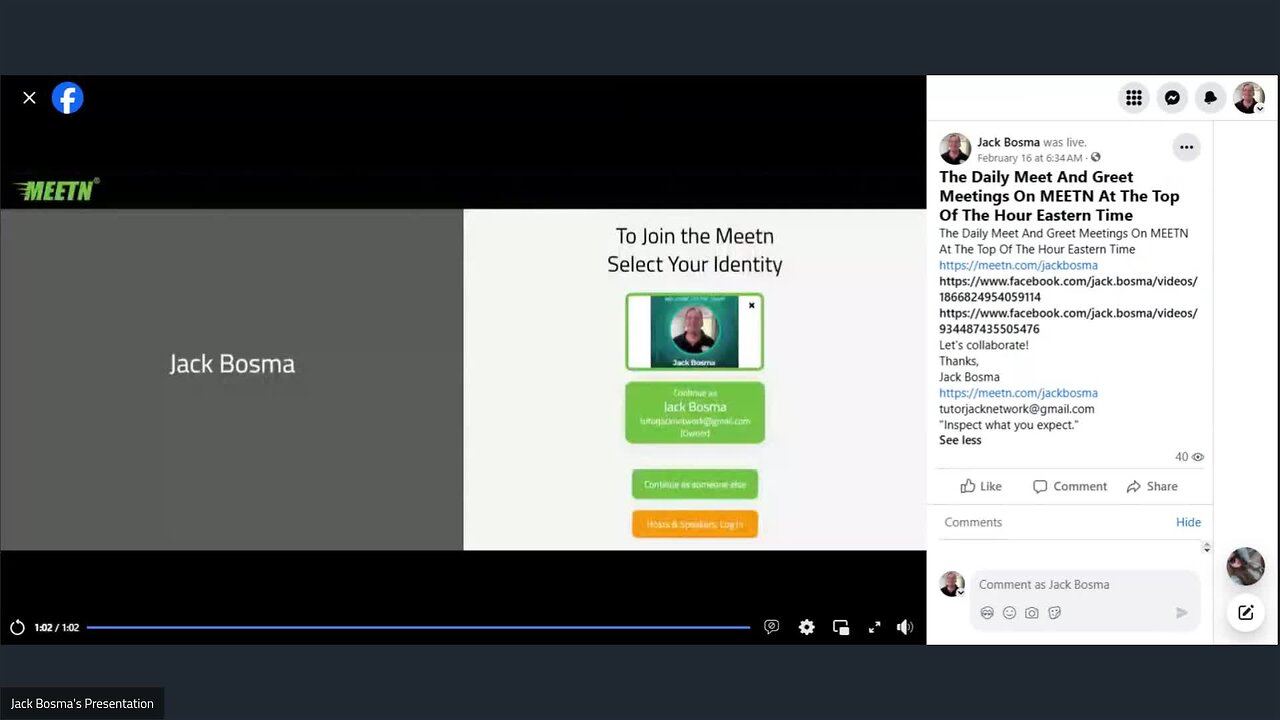Screen dimensions: 1280x720
Task: Open the account profile menu at top right
Action: pos(1249,98)
